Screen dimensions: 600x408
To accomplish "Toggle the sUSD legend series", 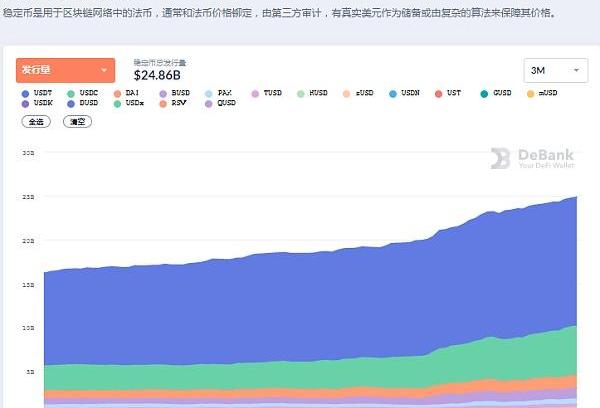I will [358, 93].
